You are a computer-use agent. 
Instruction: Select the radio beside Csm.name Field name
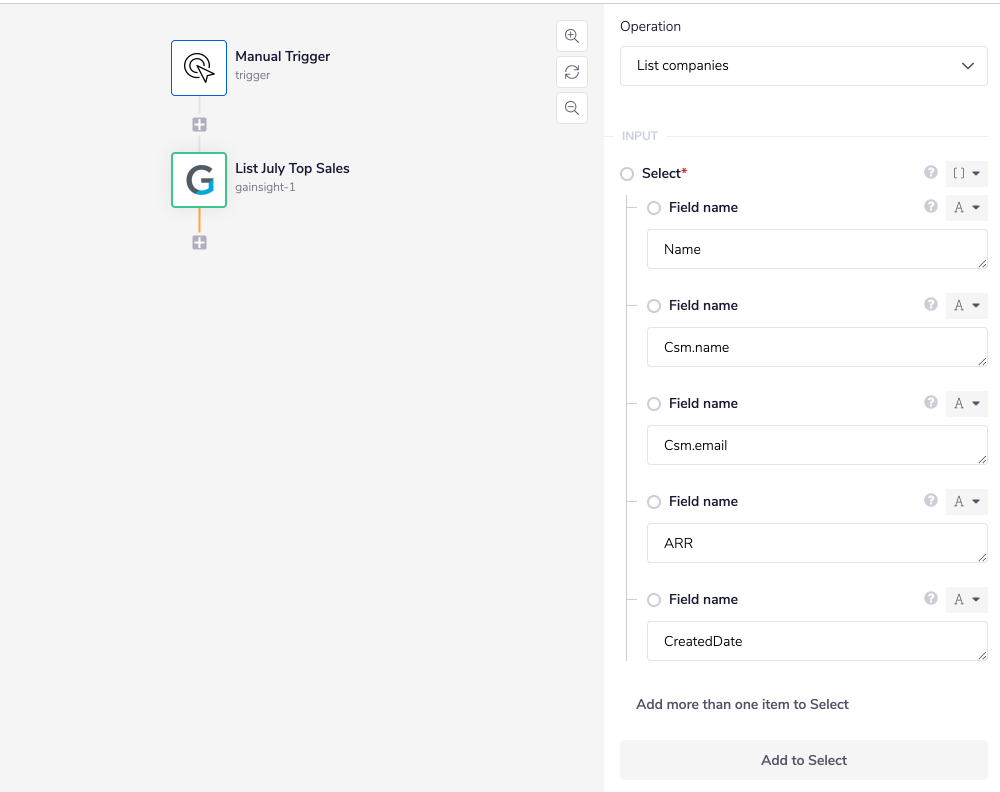[x=653, y=306]
